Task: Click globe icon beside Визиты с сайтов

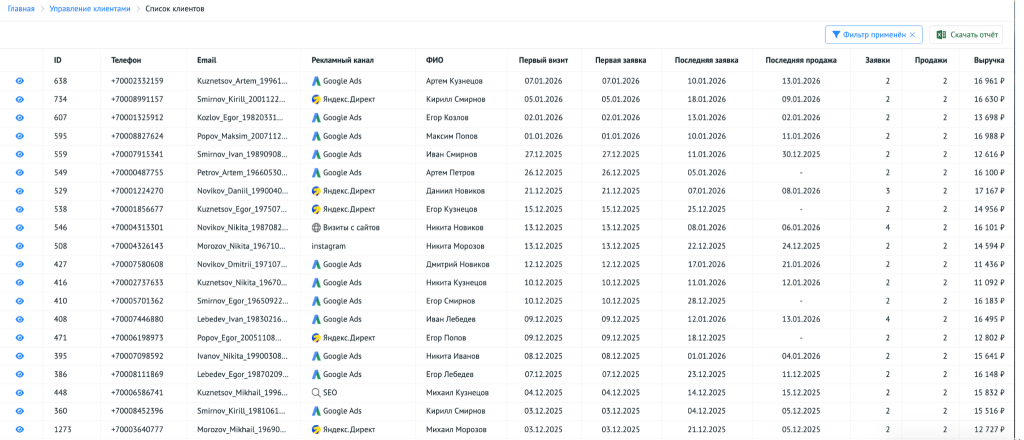Action: coord(316,228)
